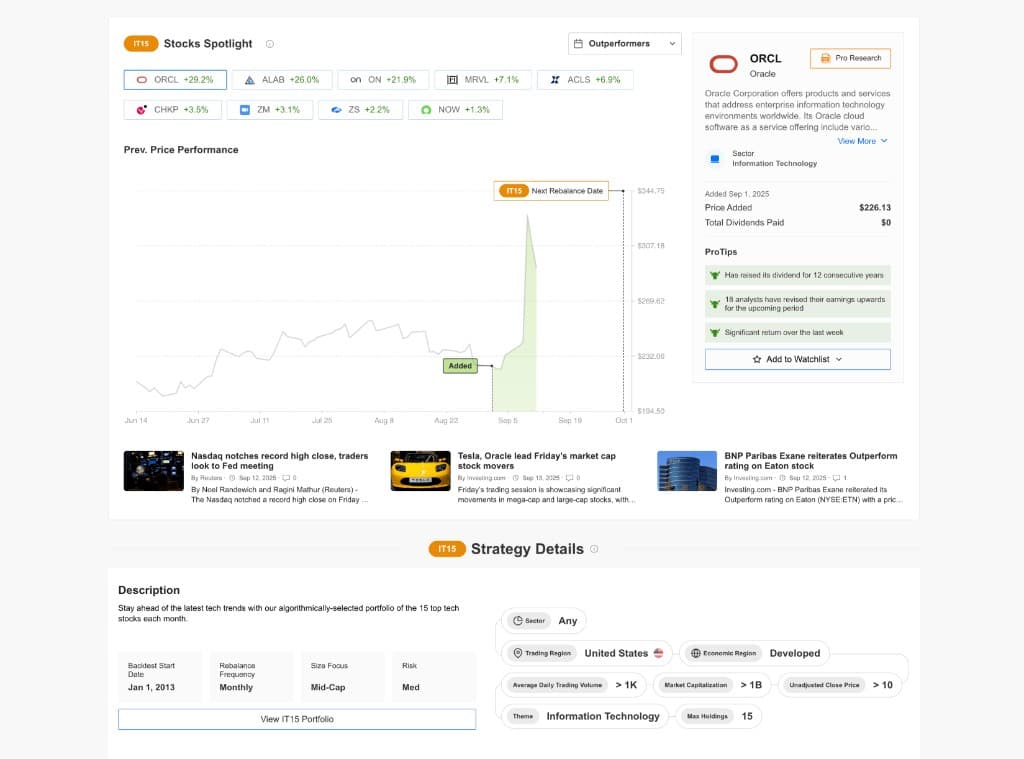Image resolution: width=1024 pixels, height=759 pixels.
Task: Click the United States flag icon
Action: [658, 653]
